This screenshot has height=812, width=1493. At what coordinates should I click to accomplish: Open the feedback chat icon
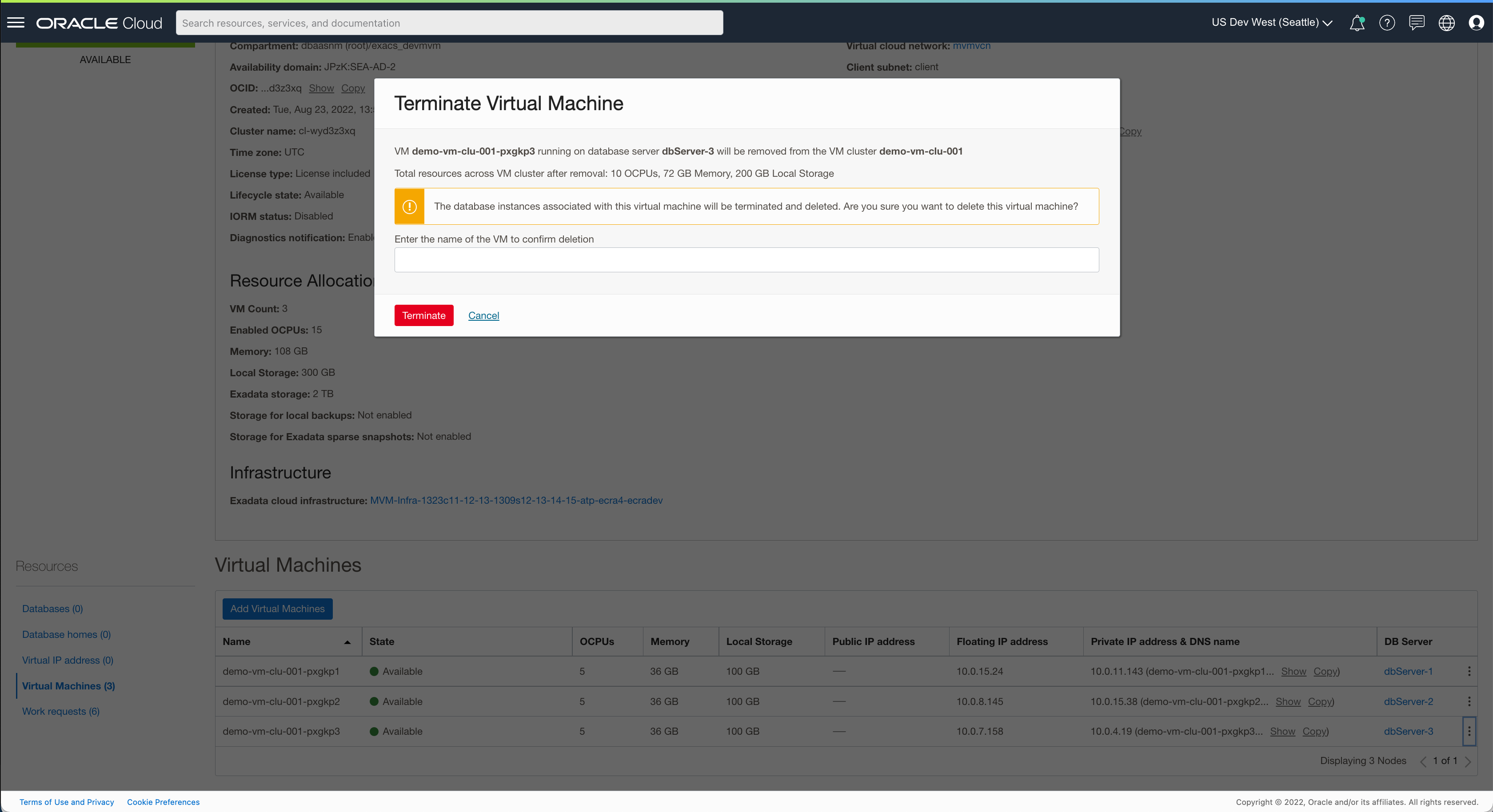tap(1417, 23)
